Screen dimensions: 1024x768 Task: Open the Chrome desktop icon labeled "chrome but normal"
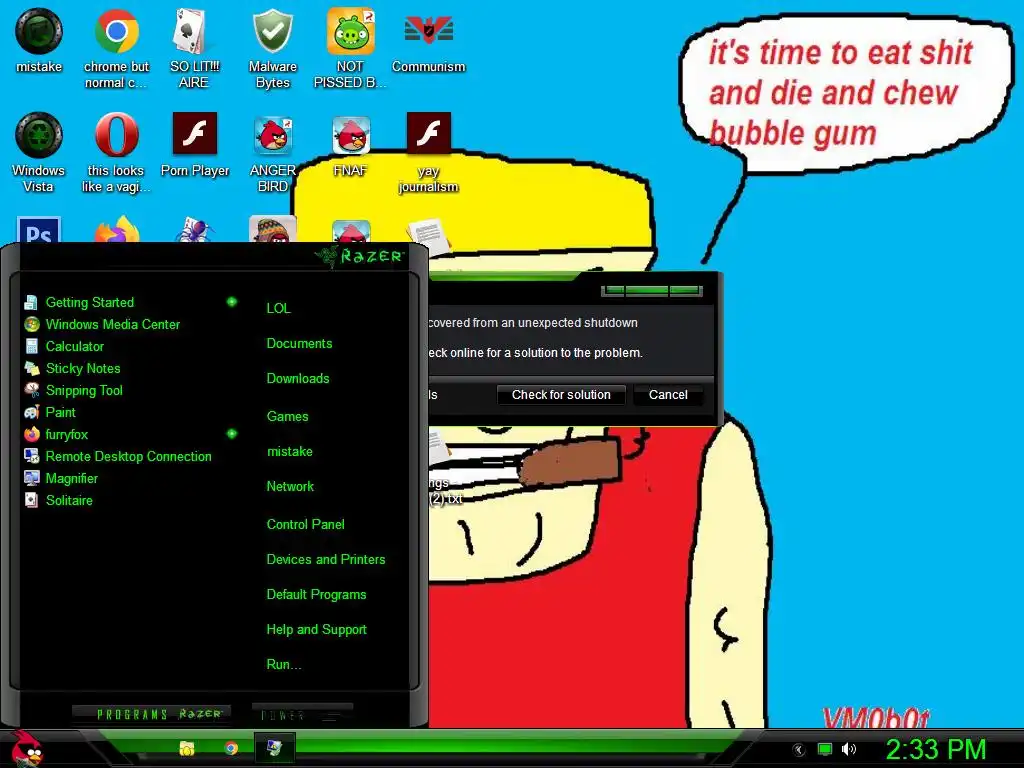pyautogui.click(x=116, y=48)
